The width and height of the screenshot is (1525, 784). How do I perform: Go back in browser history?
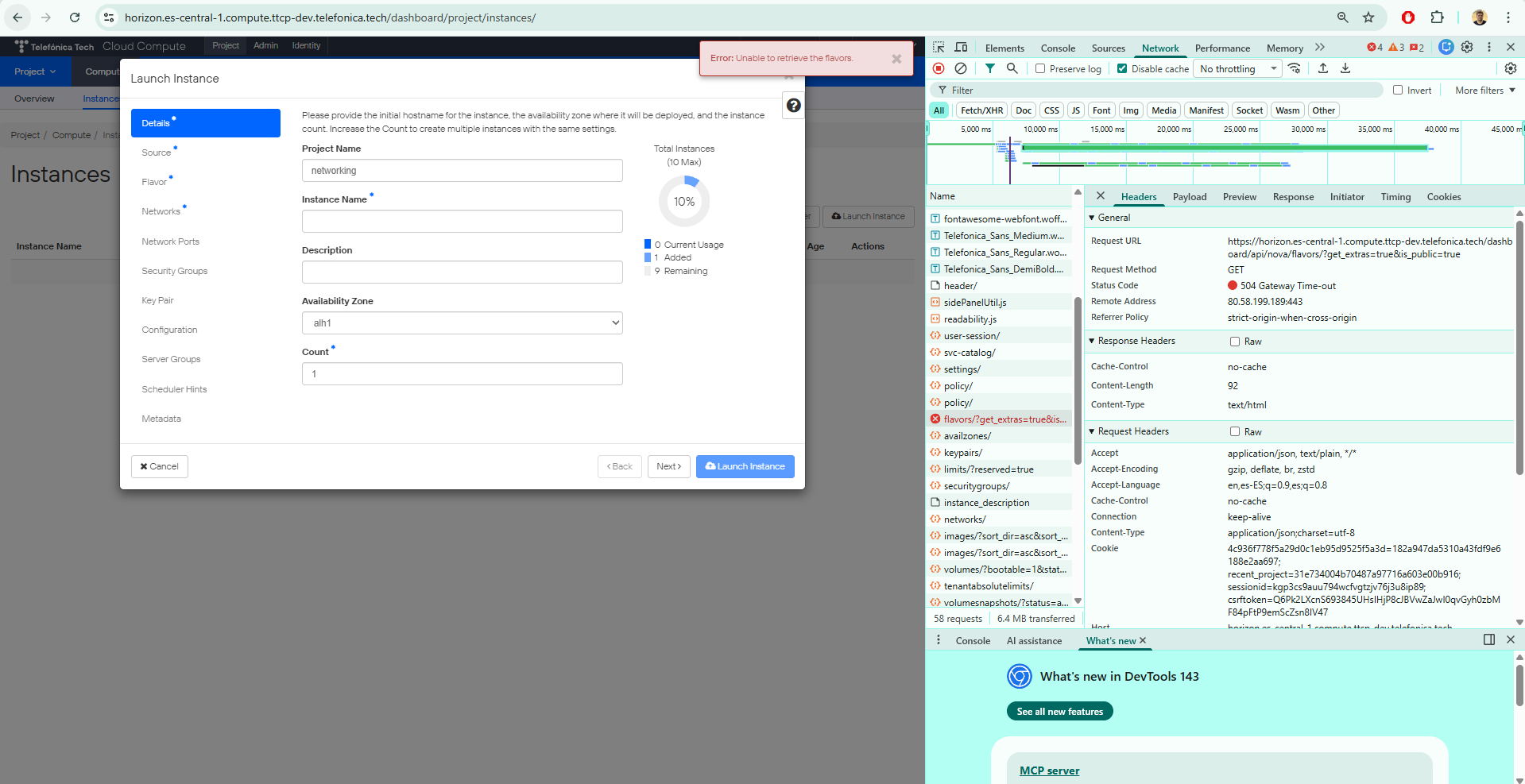(x=17, y=17)
